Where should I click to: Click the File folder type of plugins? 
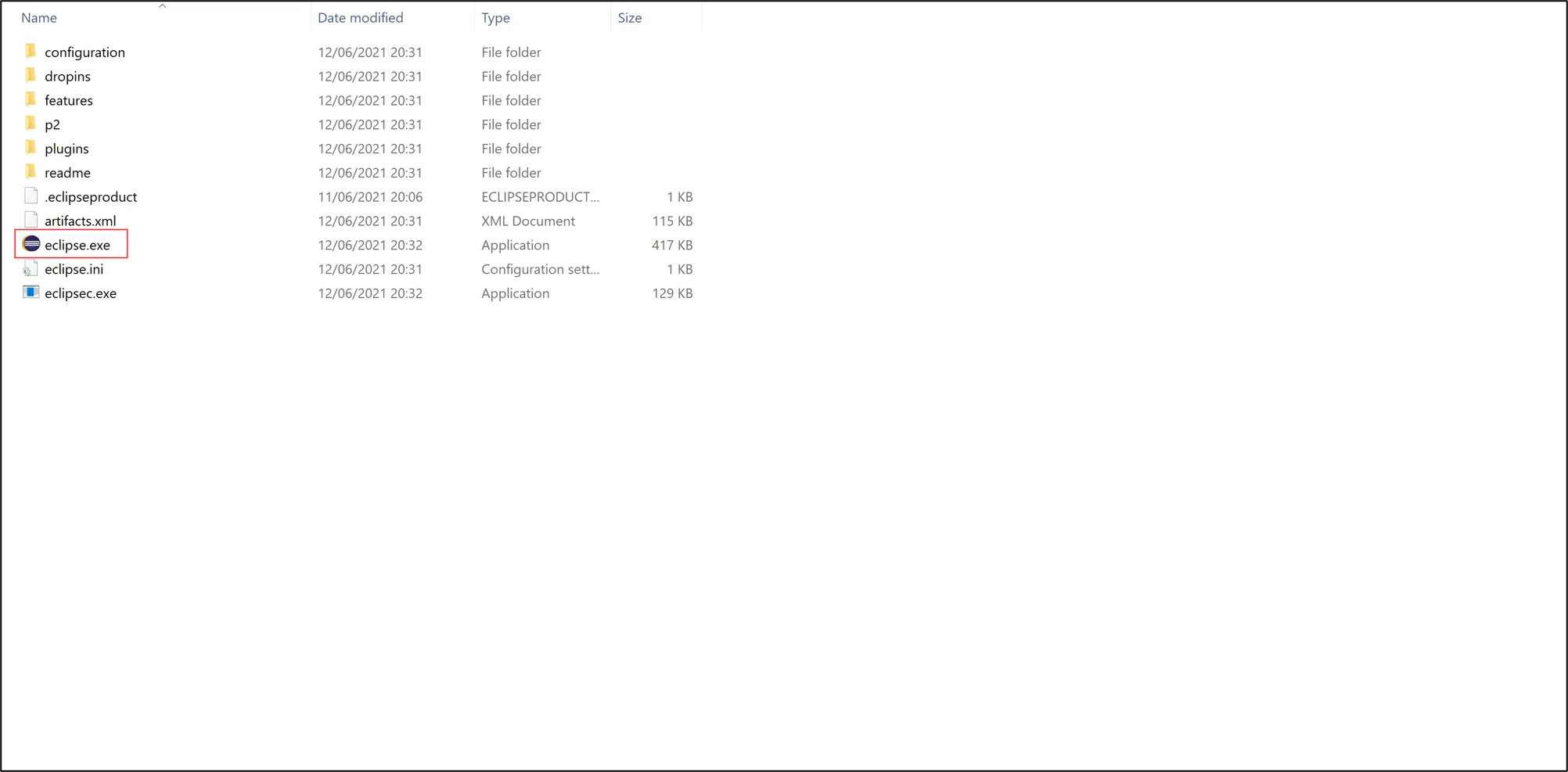[511, 149]
